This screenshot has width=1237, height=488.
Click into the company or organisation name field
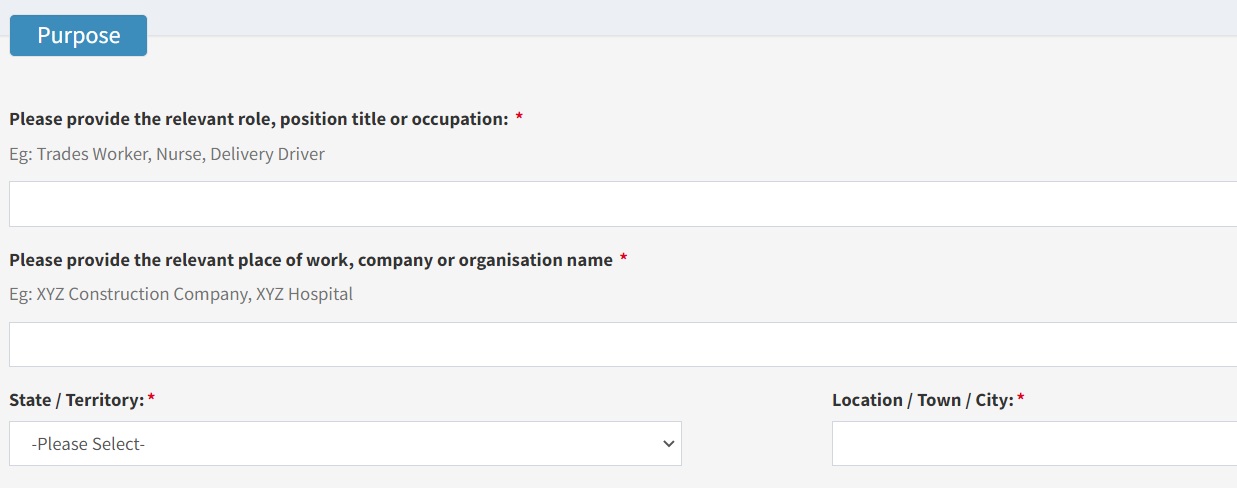click(623, 344)
